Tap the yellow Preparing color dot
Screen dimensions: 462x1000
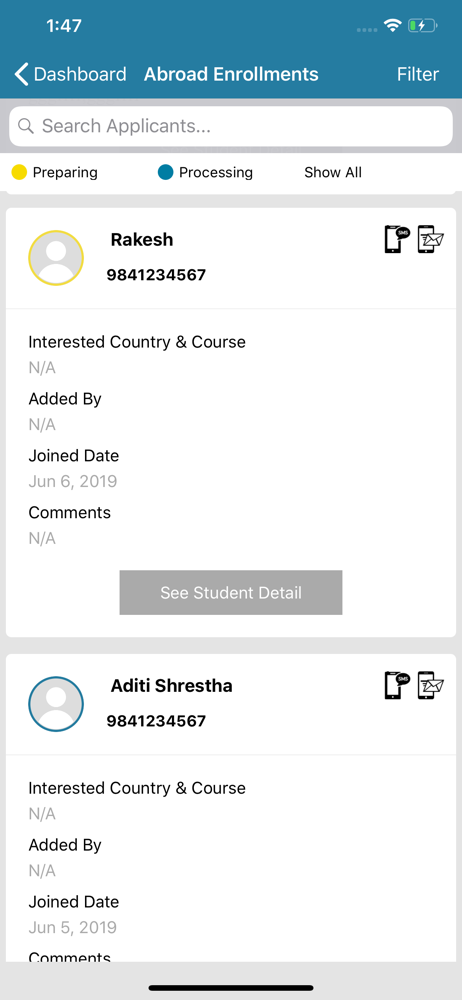pyautogui.click(x=19, y=172)
